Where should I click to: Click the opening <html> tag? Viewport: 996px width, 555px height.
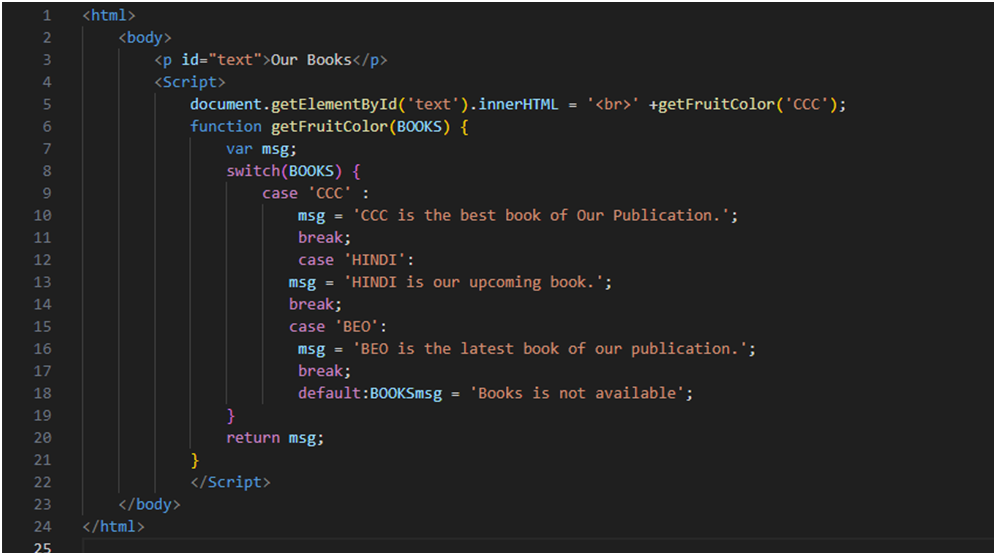tap(109, 15)
